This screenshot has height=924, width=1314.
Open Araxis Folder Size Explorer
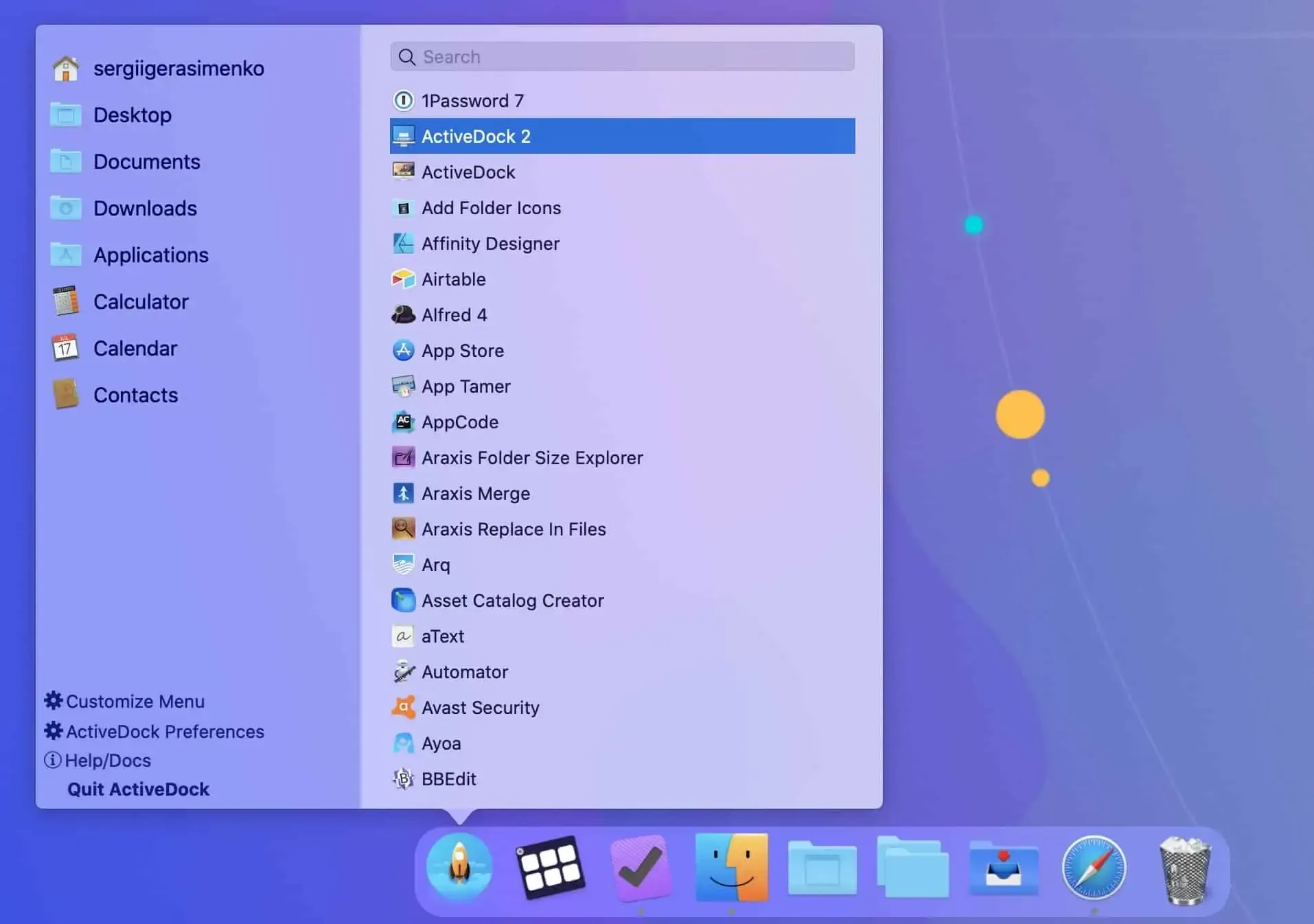point(532,457)
